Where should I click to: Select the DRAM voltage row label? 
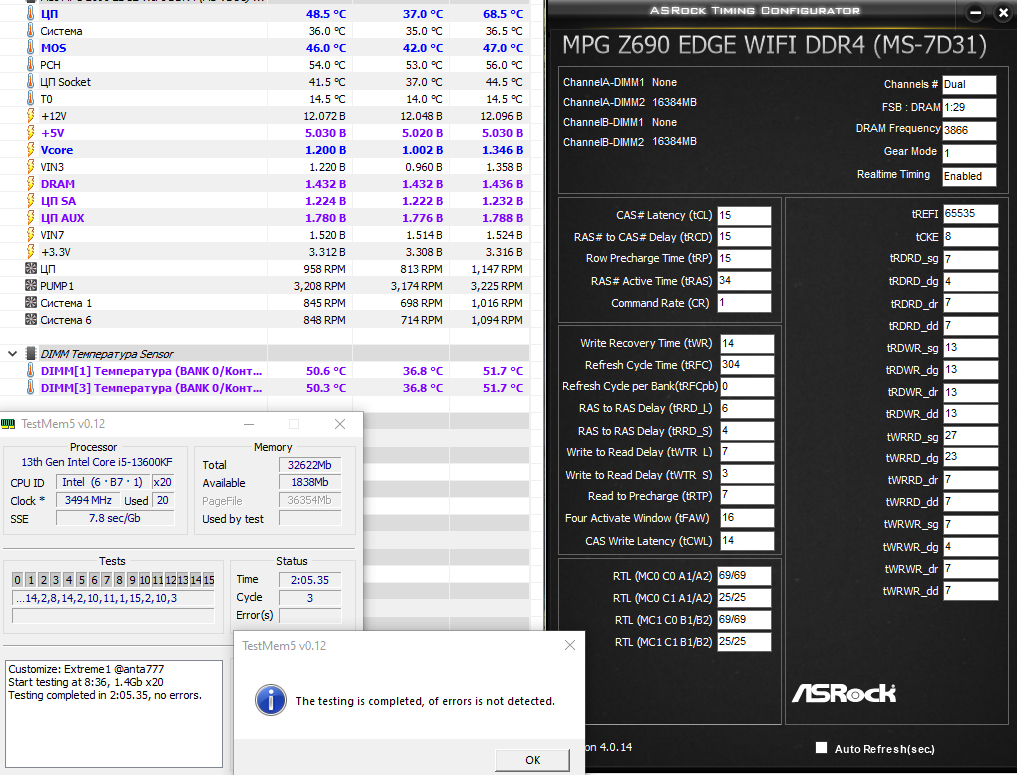pyautogui.click(x=58, y=184)
